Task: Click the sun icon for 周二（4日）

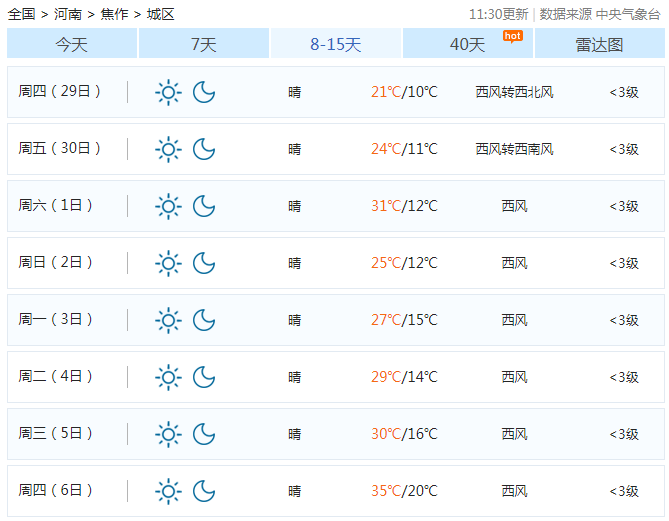Action: (x=168, y=377)
